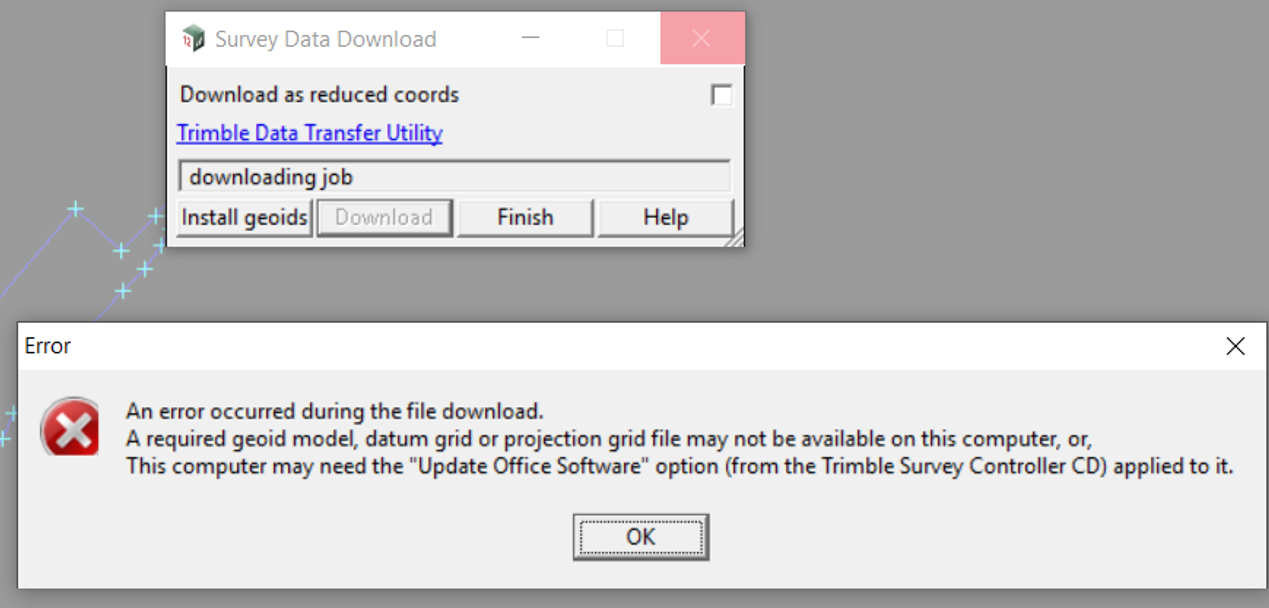The image size is (1269, 608).
Task: Click the greyed-out maximize button
Action: tap(615, 39)
